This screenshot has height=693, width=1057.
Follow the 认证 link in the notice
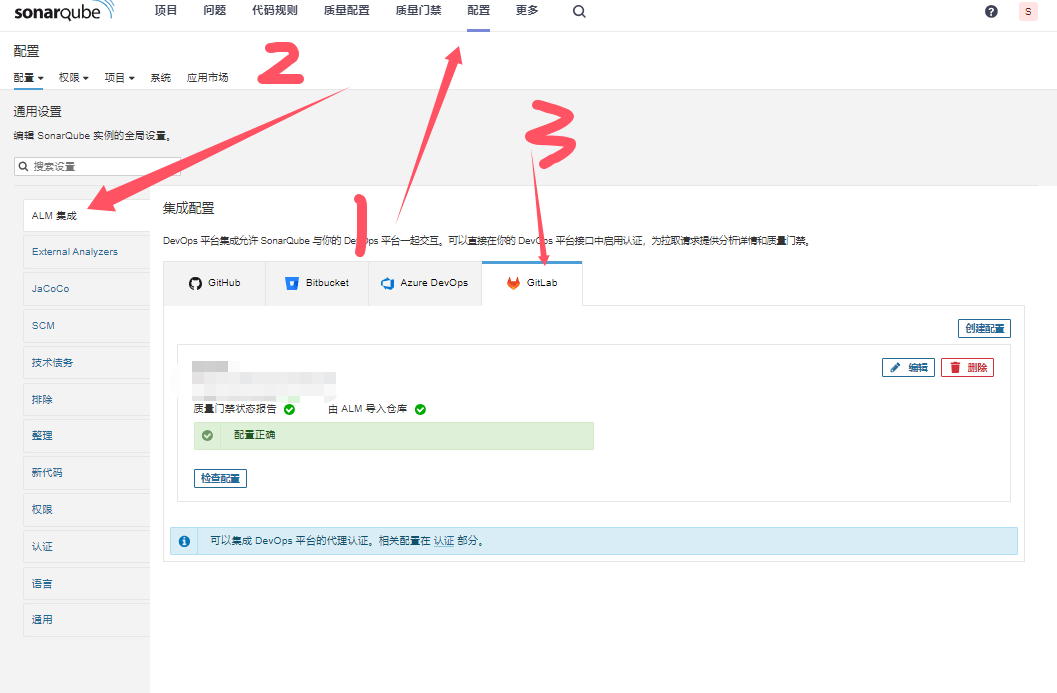click(x=444, y=541)
